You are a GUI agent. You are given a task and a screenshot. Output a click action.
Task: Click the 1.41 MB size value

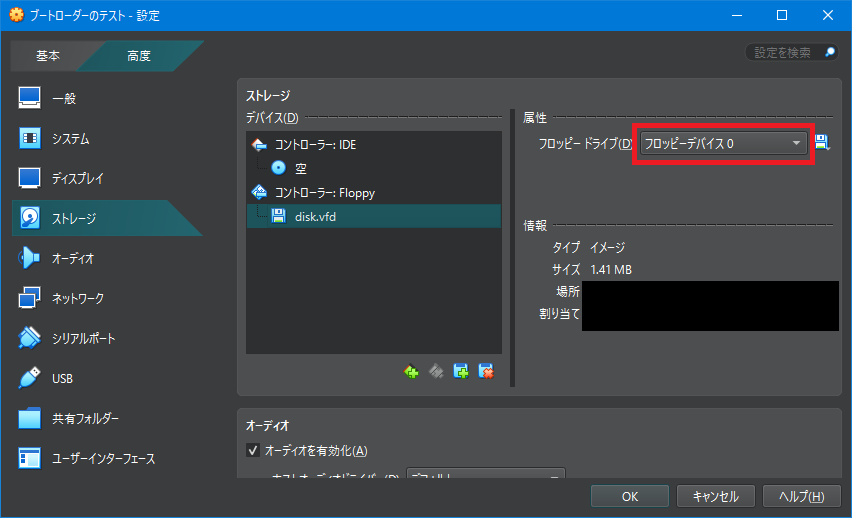point(611,270)
